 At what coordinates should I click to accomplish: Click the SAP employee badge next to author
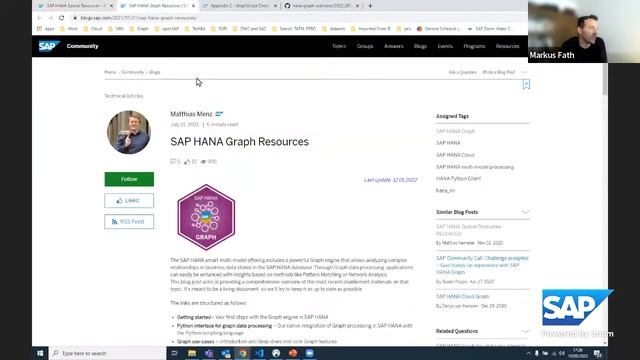[x=219, y=114]
